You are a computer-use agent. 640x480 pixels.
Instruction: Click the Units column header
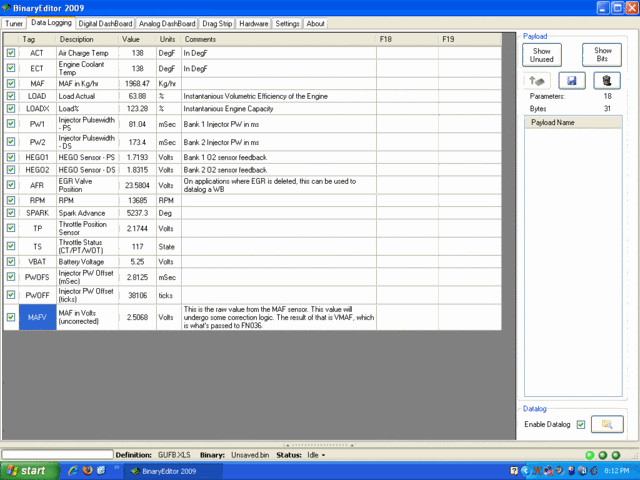point(169,39)
